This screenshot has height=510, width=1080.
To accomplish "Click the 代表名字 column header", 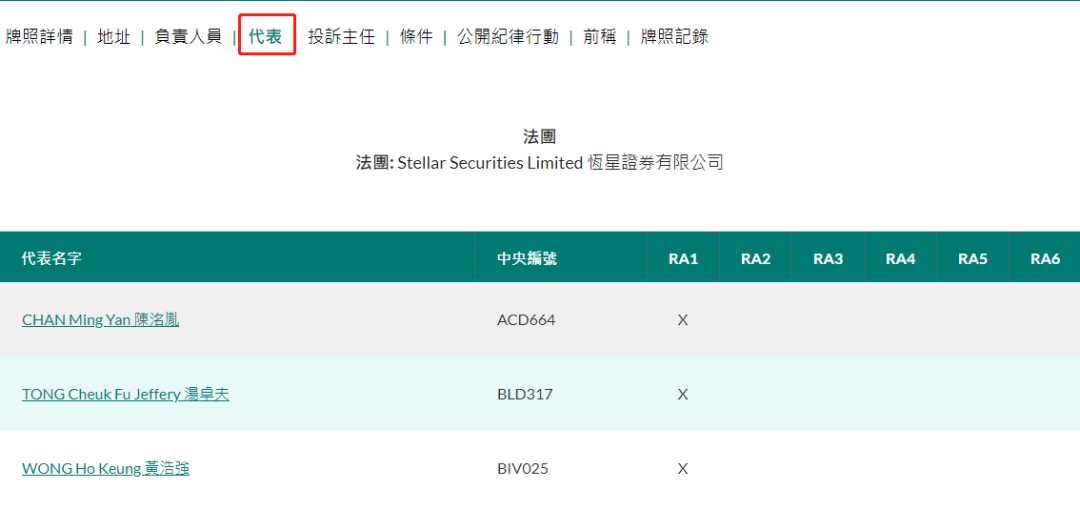I will coord(52,259).
